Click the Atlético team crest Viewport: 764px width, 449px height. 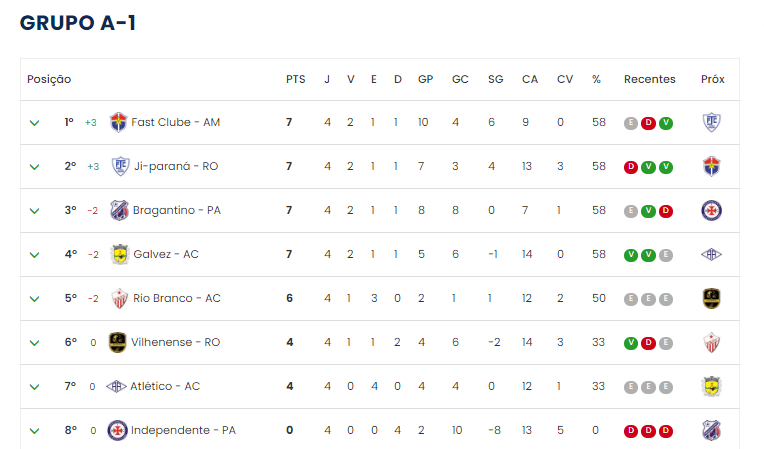[116, 386]
